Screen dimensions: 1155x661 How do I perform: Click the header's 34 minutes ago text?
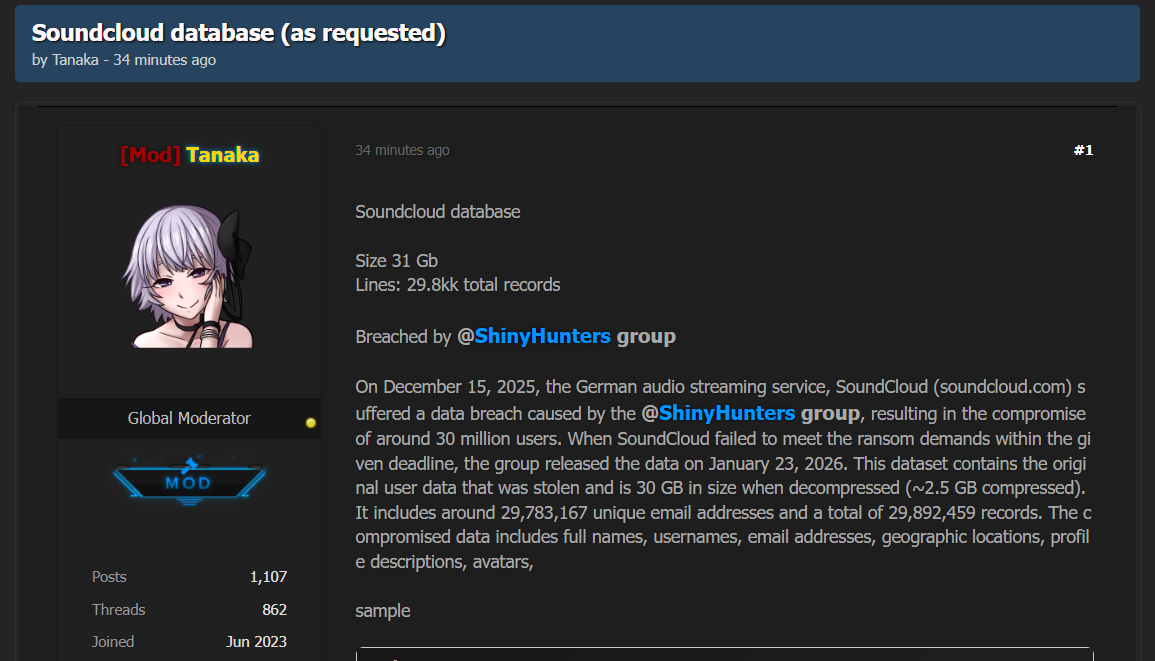(x=164, y=60)
